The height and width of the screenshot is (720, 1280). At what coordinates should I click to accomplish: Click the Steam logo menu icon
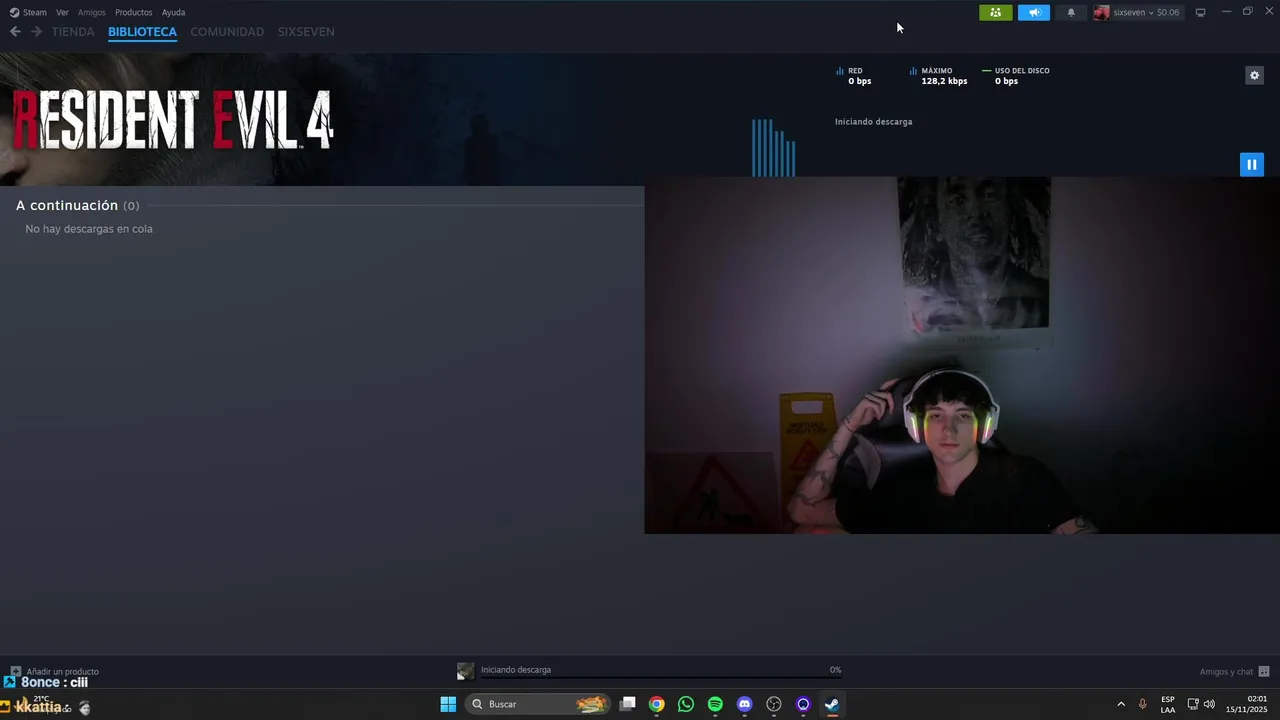point(14,12)
